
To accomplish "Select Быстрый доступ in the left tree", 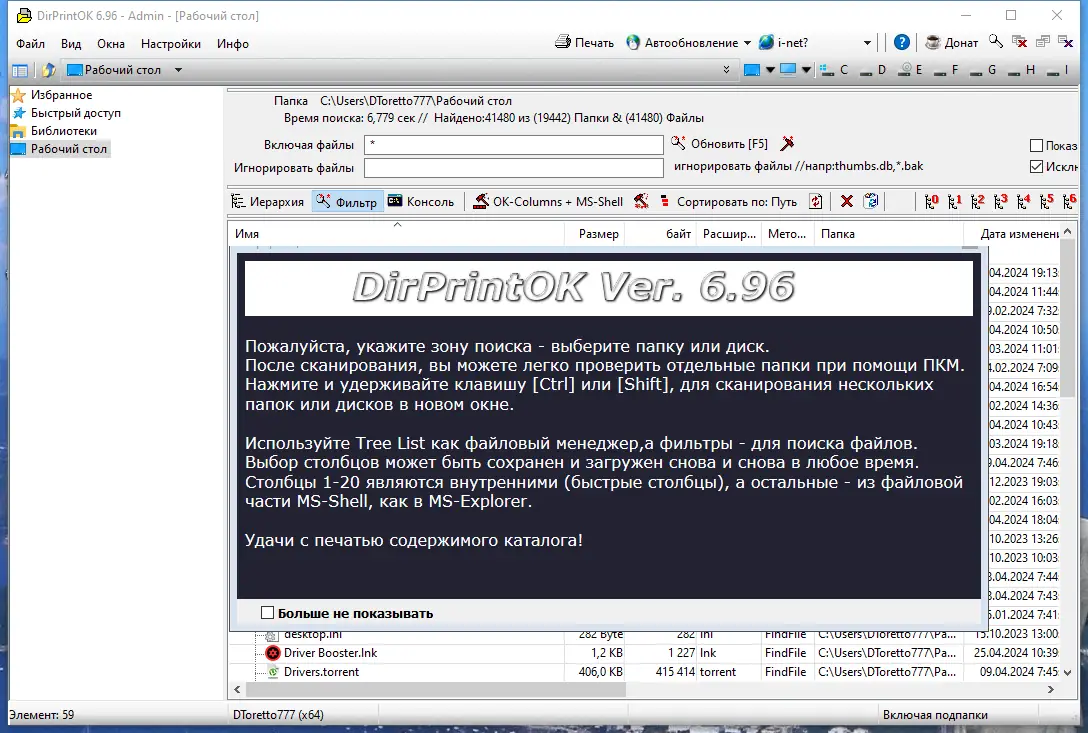I will (67, 113).
